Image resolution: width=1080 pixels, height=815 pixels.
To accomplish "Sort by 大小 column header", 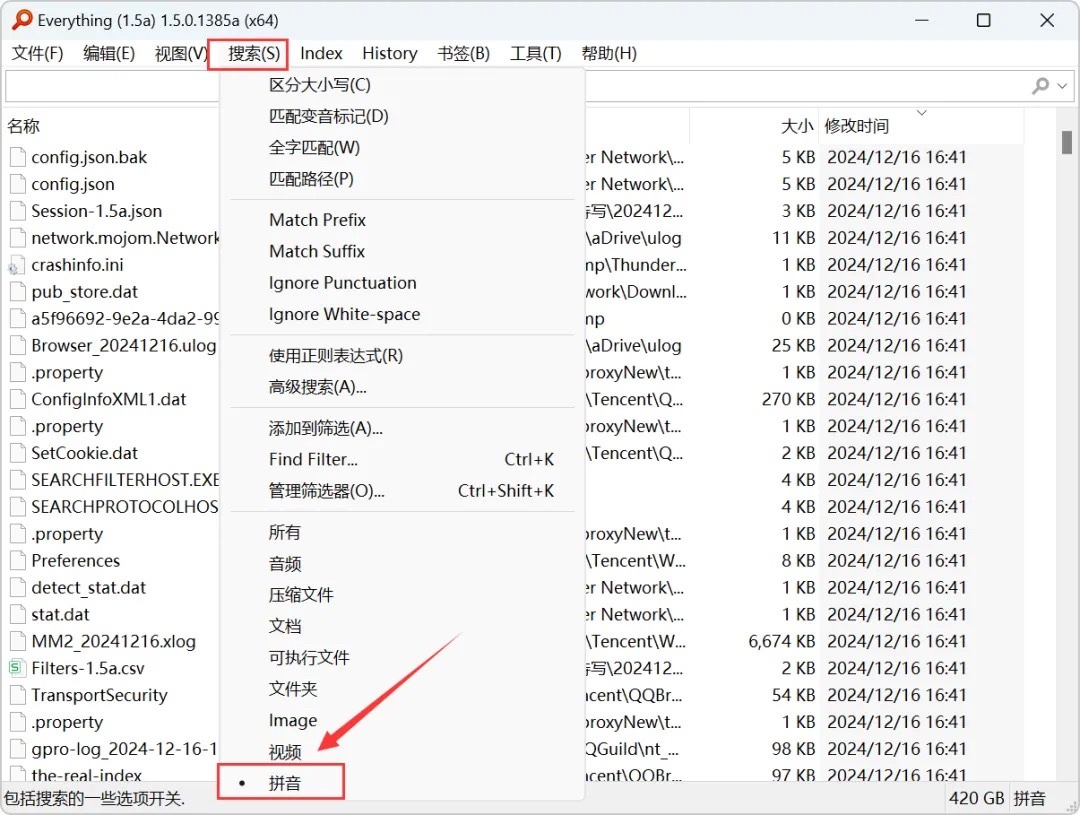I will [797, 126].
